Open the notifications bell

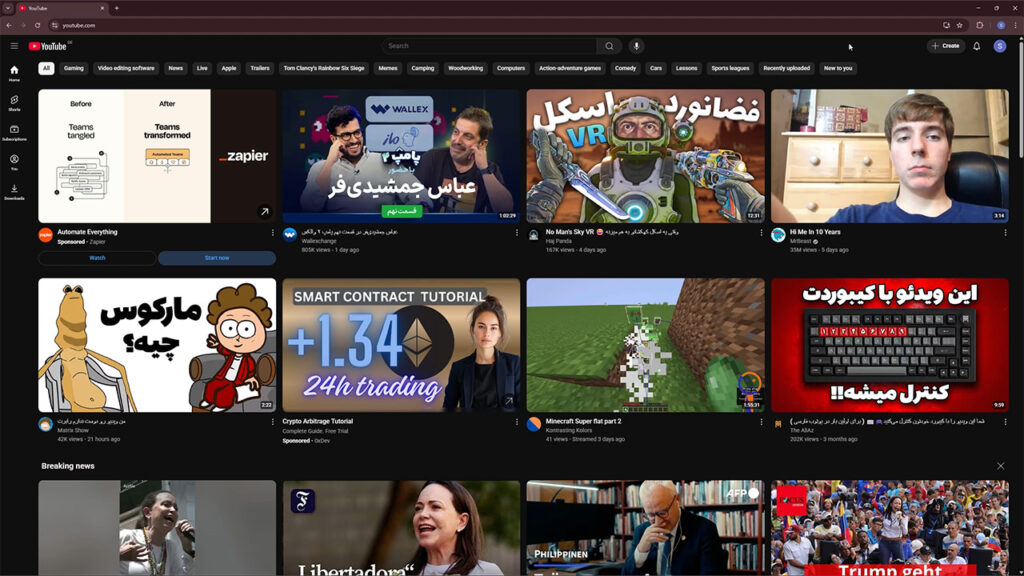tap(977, 46)
